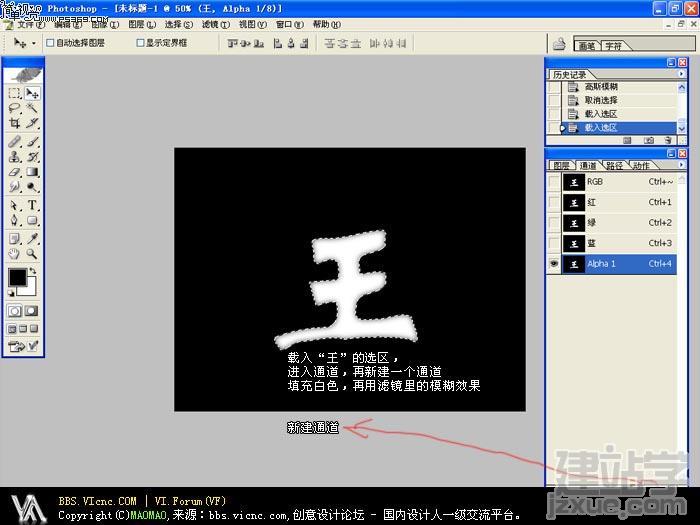Select the Magic Wand tool

(x=32, y=108)
